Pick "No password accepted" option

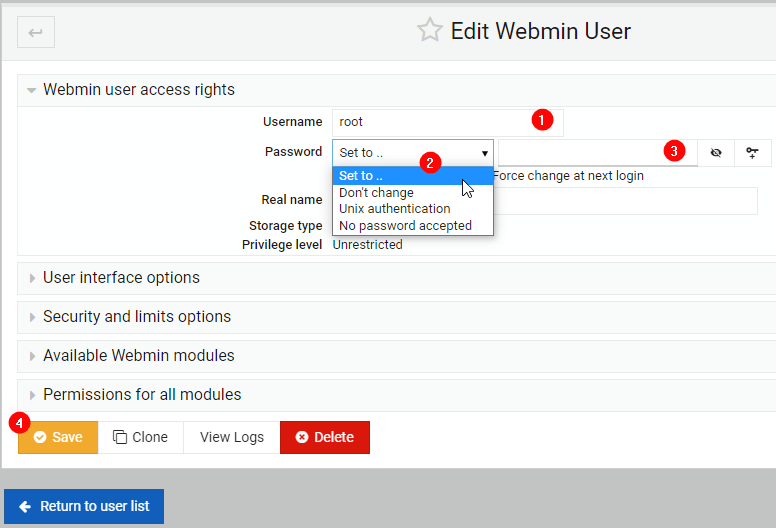[x=405, y=226]
